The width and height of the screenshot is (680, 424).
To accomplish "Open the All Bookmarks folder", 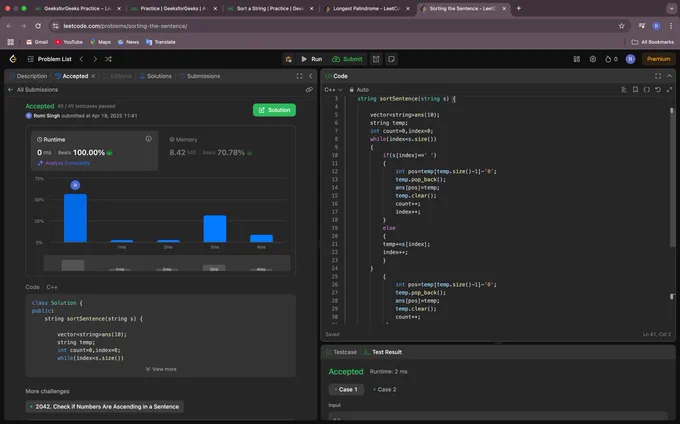I will click(653, 42).
